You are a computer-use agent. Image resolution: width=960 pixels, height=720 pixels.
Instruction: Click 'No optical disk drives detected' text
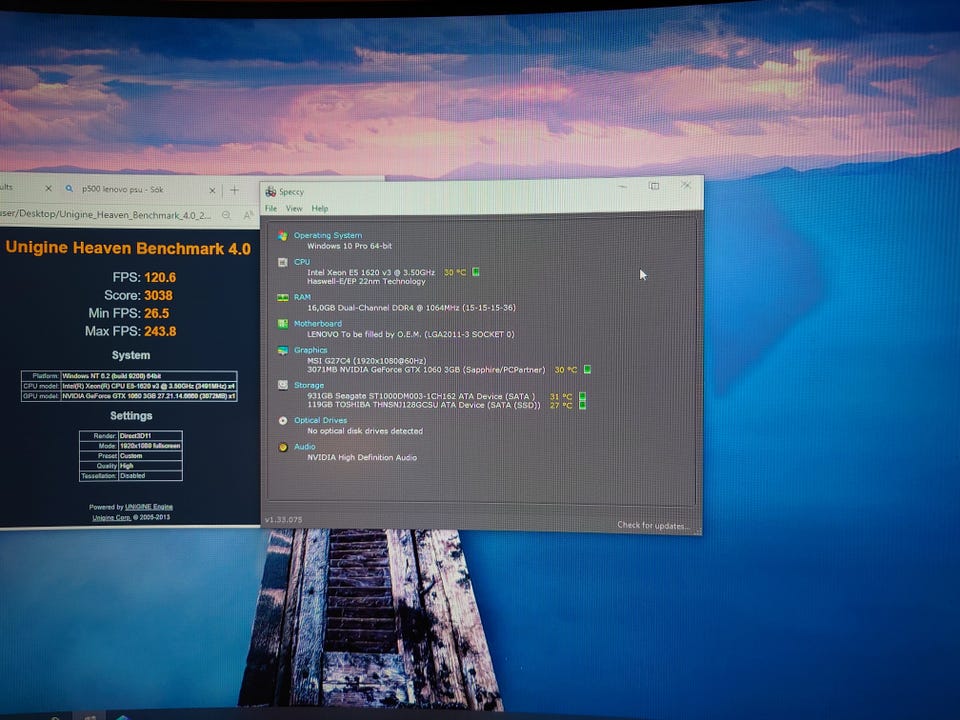pyautogui.click(x=365, y=431)
